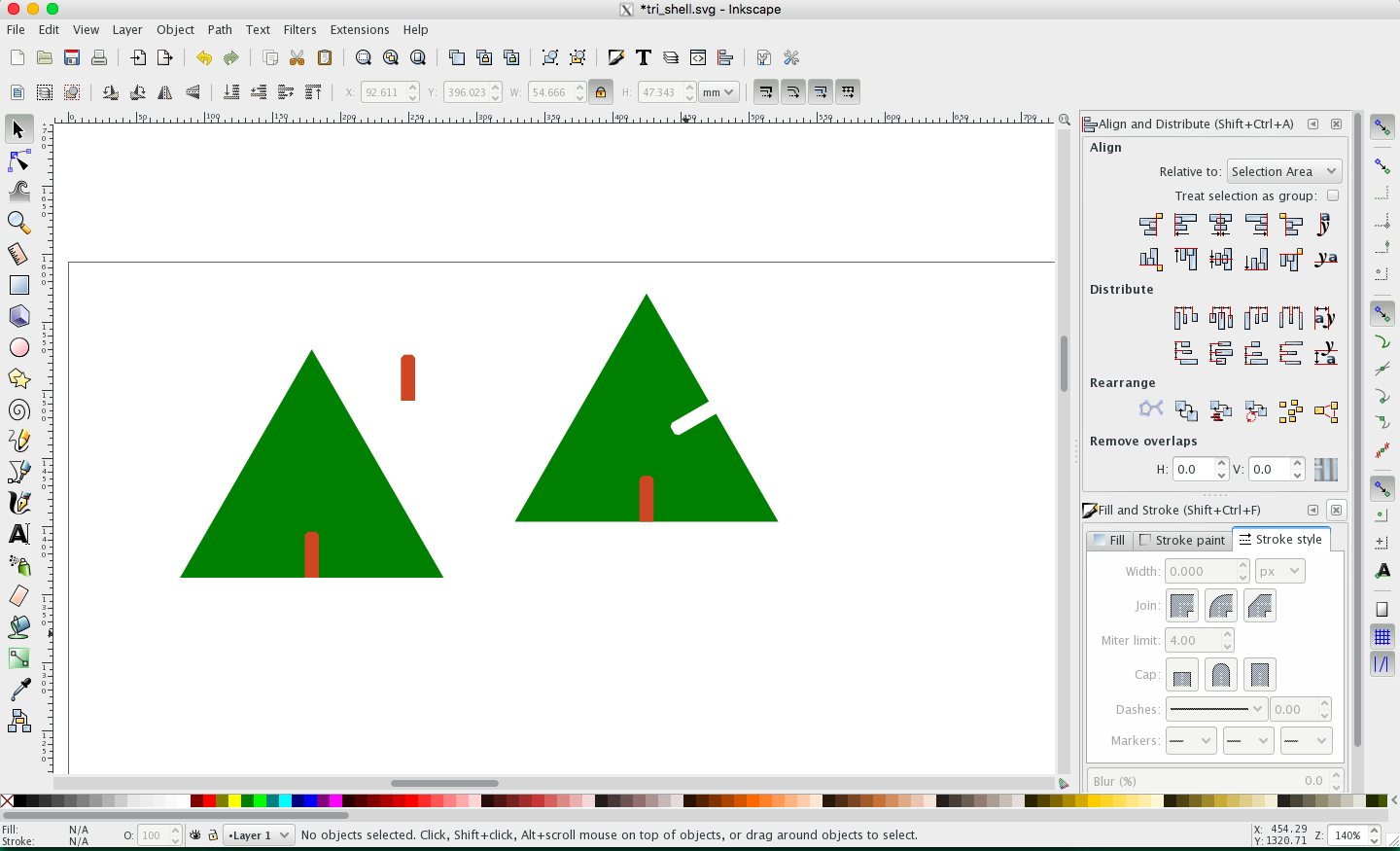1400x851 pixels.
Task: Switch to the Stroke style tab
Action: (x=1280, y=539)
